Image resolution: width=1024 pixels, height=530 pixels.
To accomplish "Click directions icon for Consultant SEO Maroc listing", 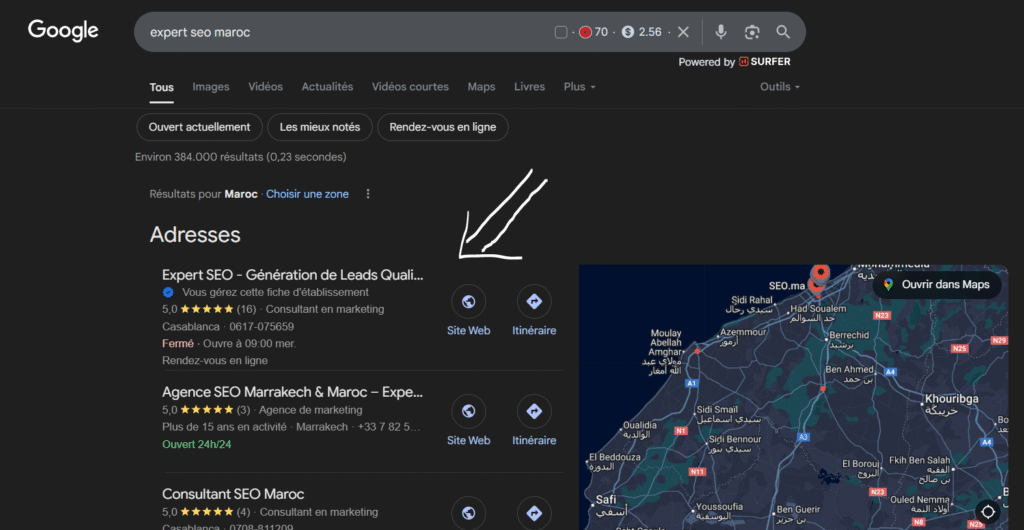I will 534,513.
